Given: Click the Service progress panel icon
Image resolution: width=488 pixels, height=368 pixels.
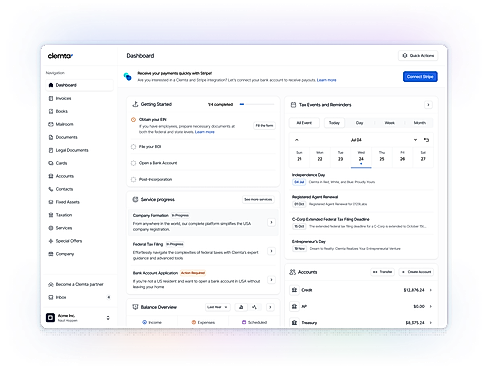Looking at the screenshot, I should [x=135, y=199].
